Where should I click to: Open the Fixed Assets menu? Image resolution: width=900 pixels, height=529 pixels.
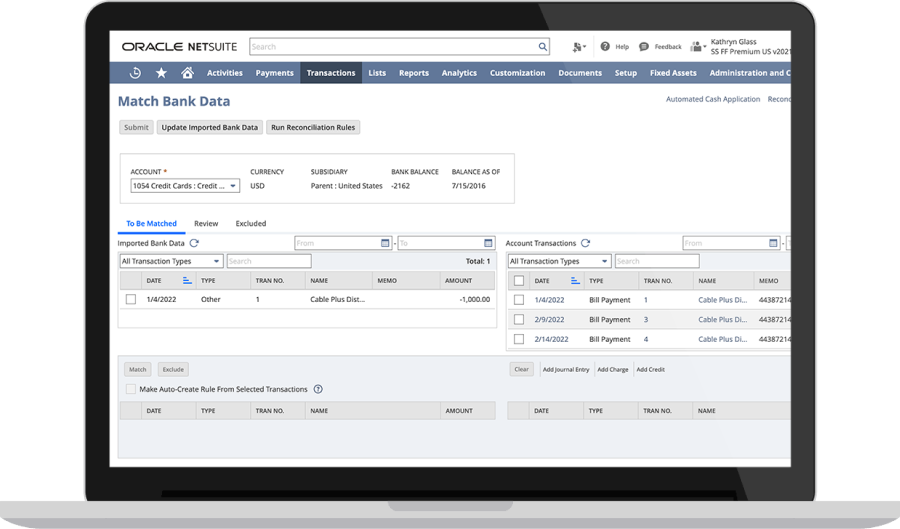[x=673, y=73]
